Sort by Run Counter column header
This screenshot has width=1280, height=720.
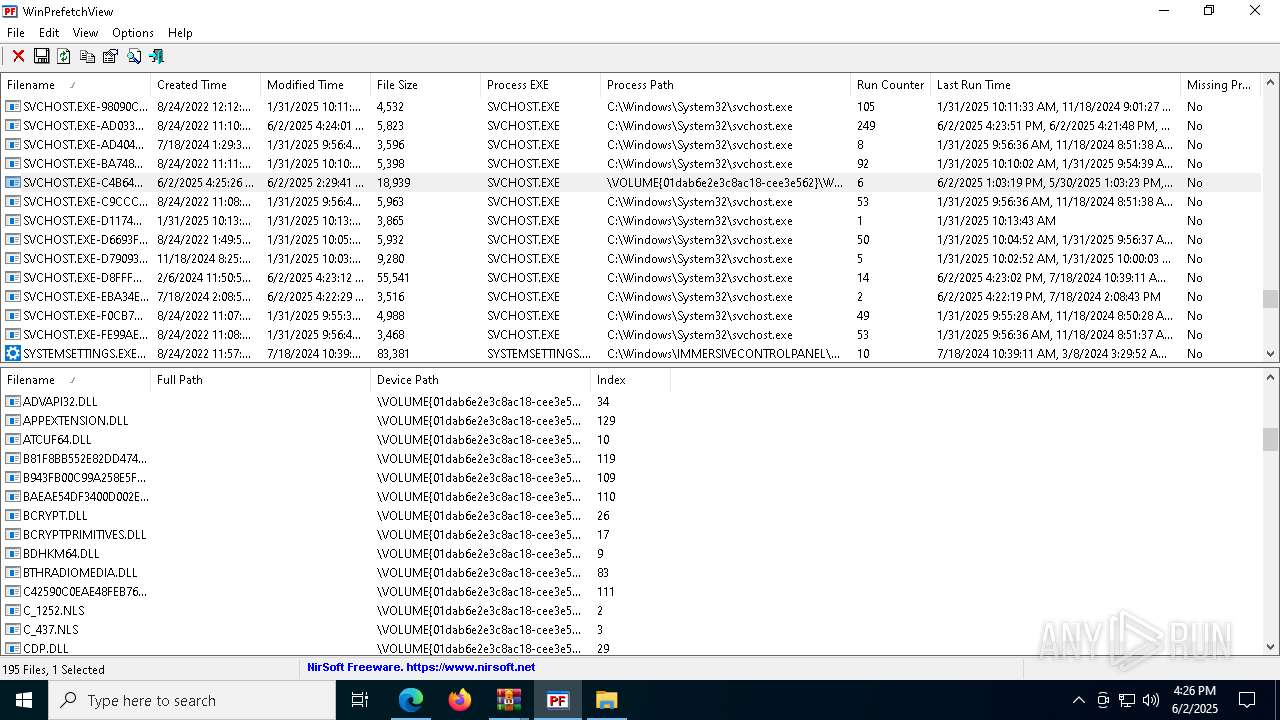pyautogui.click(x=890, y=85)
